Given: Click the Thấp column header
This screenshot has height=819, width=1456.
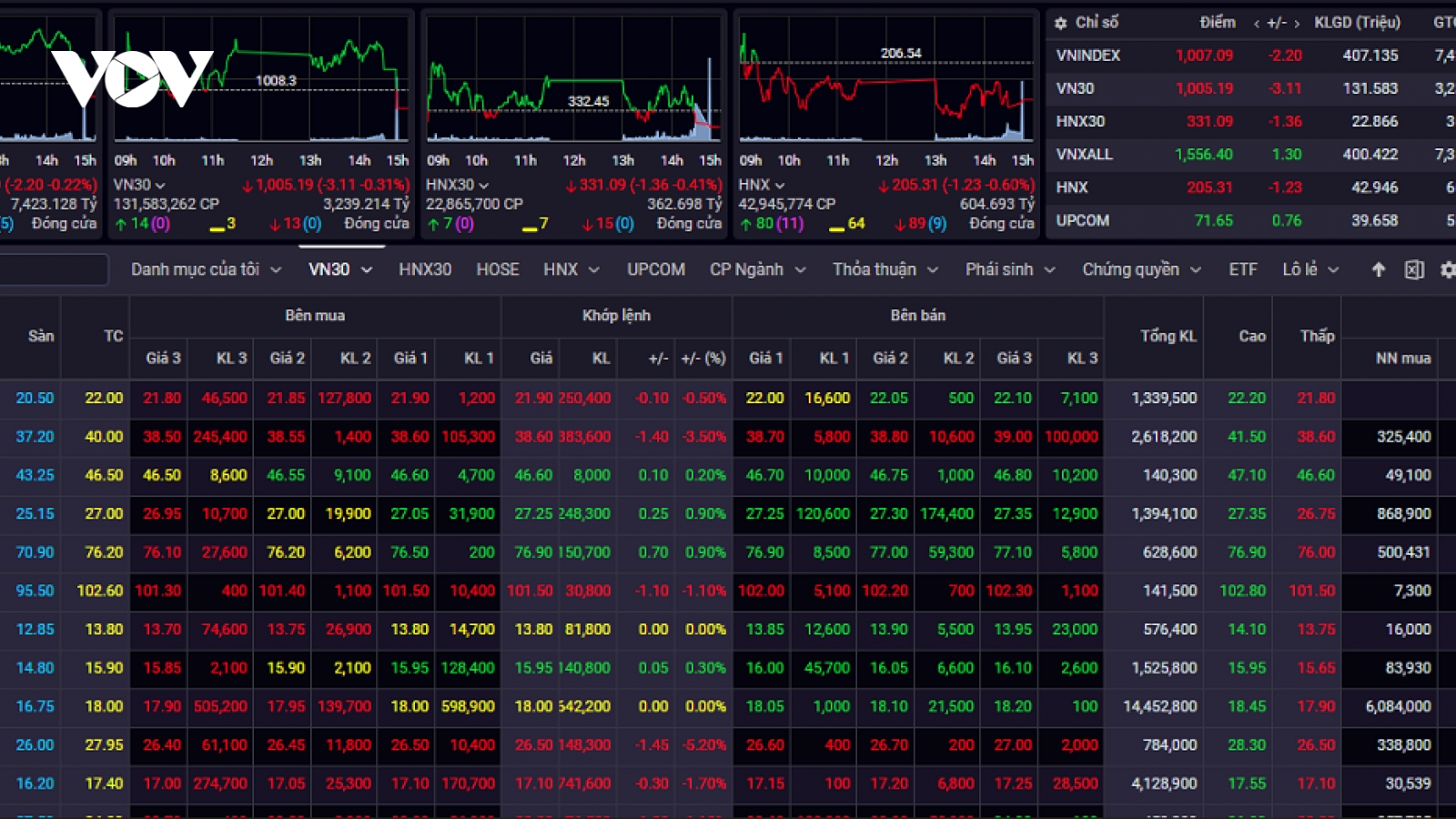Looking at the screenshot, I should pyautogui.click(x=1317, y=337).
